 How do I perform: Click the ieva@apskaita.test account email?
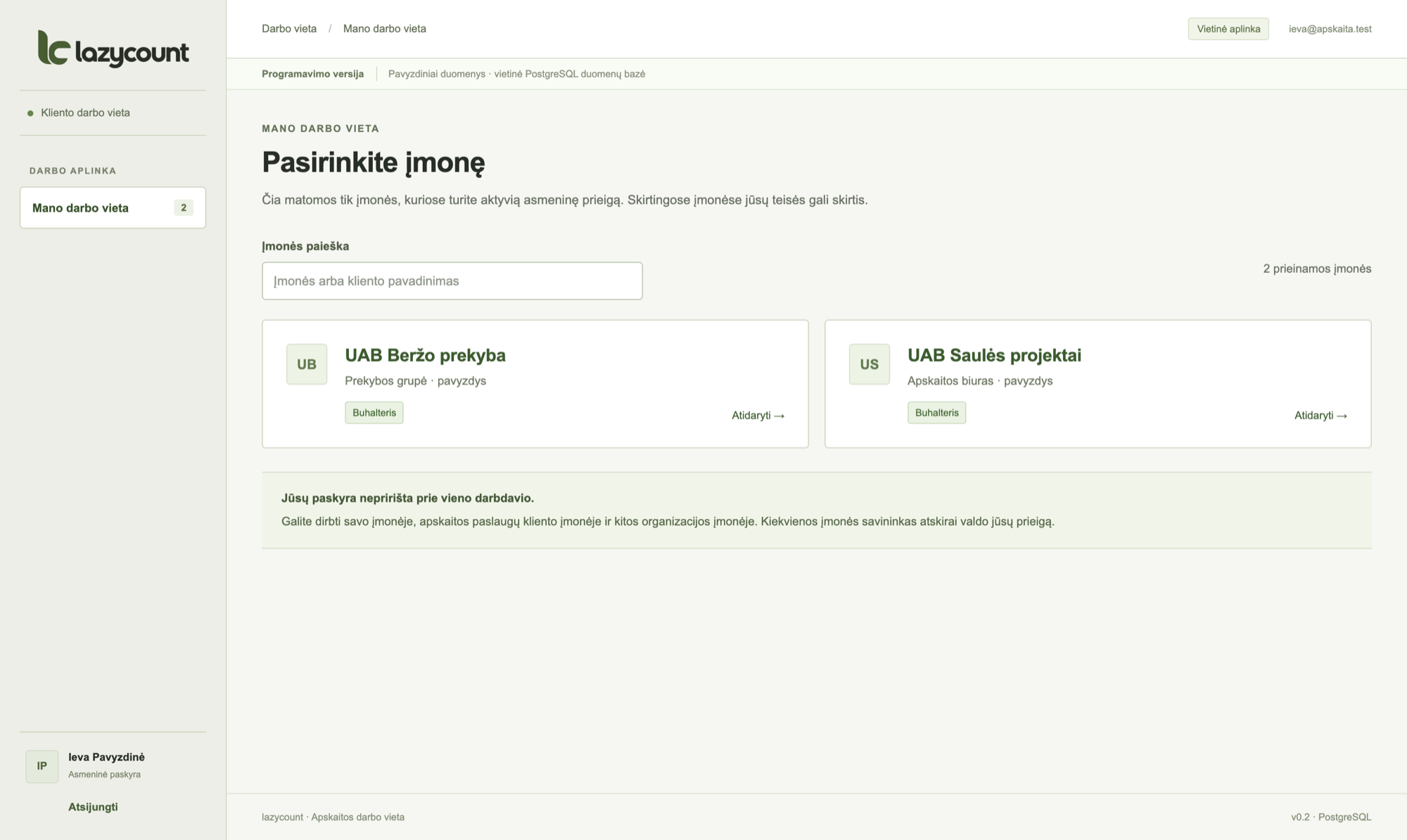(x=1330, y=29)
